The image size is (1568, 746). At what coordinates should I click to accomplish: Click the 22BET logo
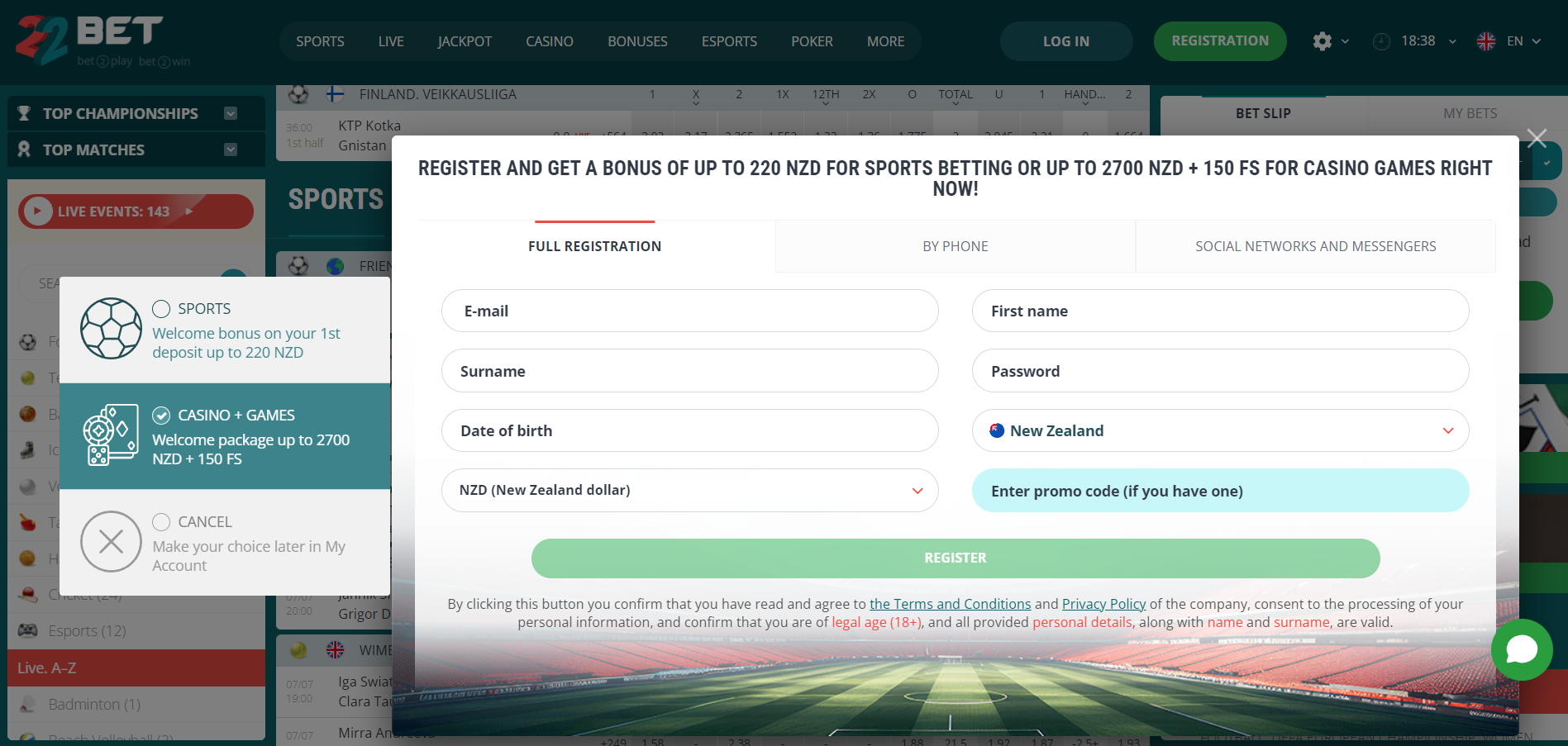pos(102,40)
